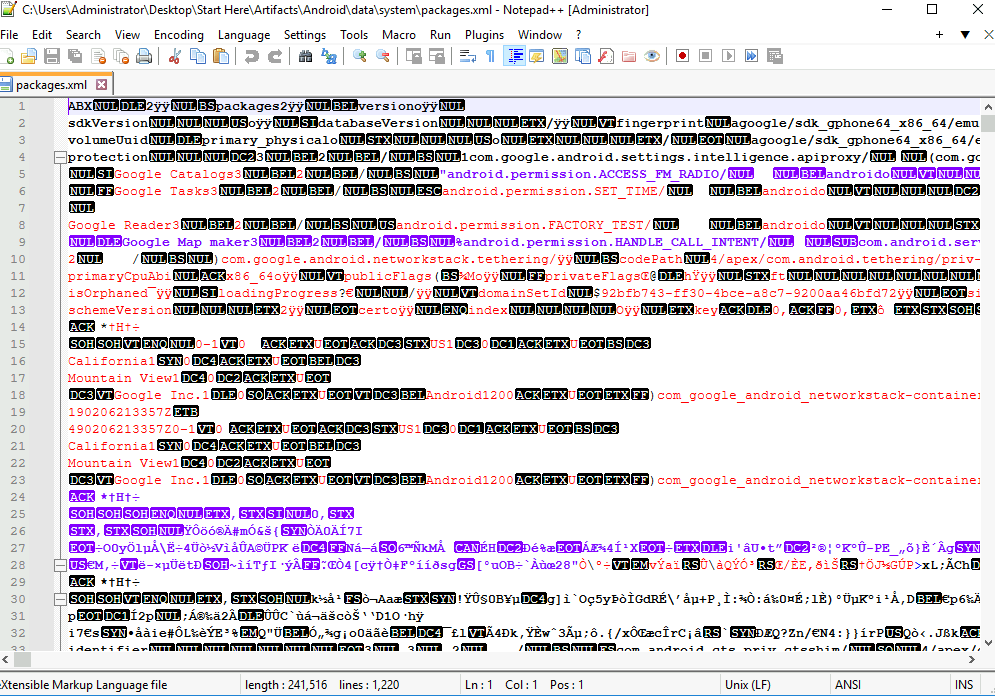Select the packages.xml document tab
Image resolution: width=995 pixels, height=696 pixels.
pyautogui.click(x=51, y=84)
